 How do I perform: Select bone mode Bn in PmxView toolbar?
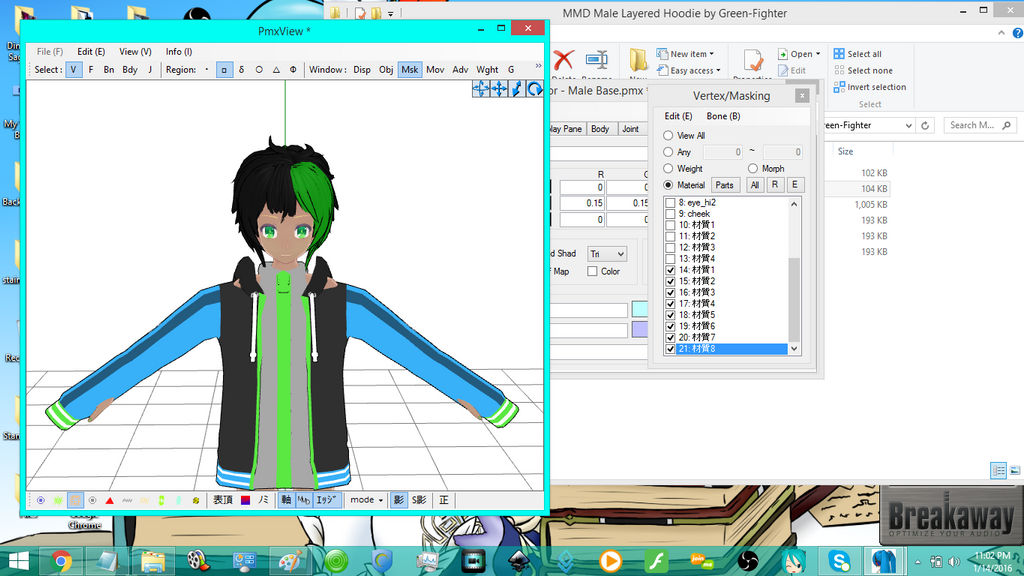(109, 69)
